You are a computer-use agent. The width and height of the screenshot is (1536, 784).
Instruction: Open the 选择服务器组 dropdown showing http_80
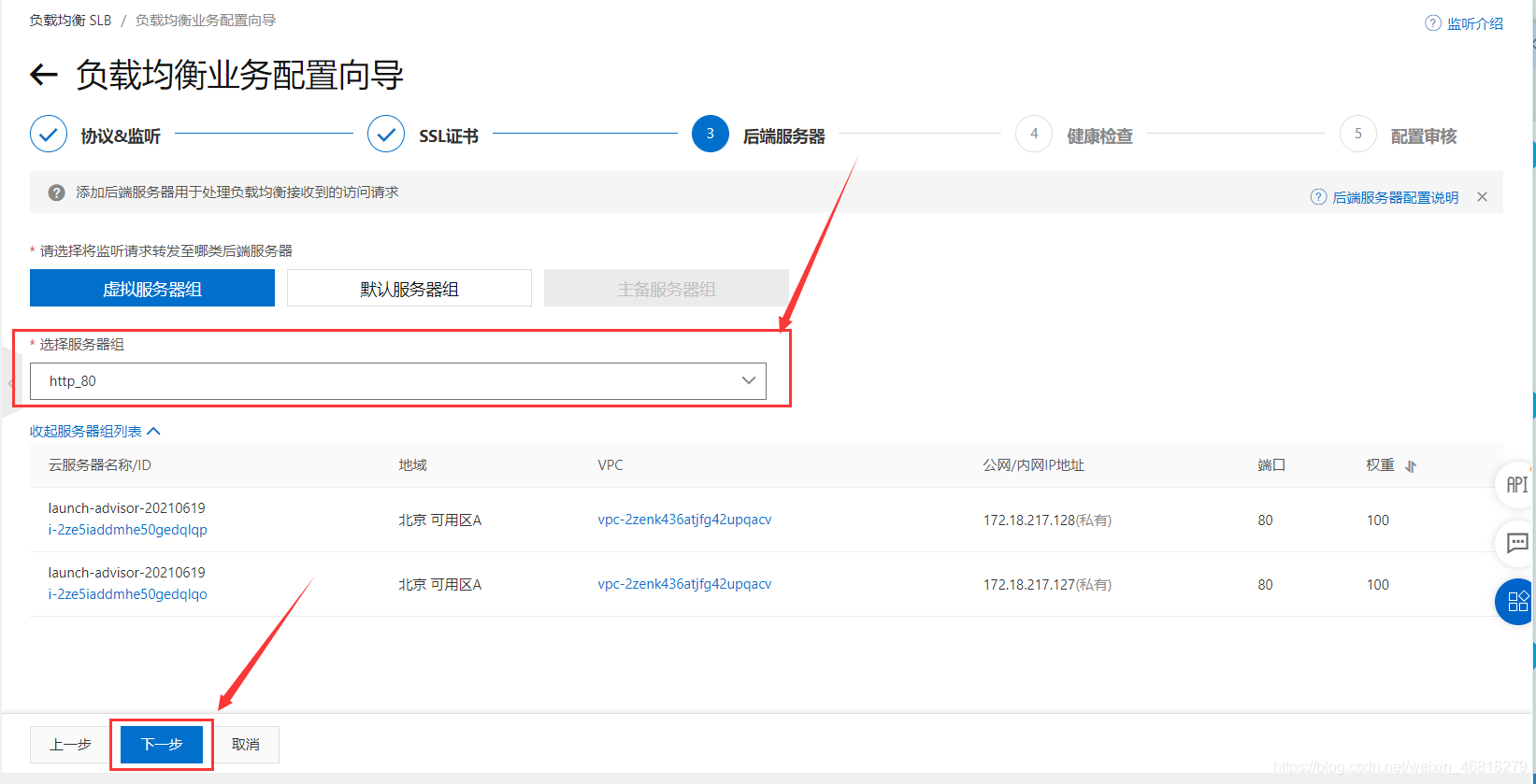point(398,381)
